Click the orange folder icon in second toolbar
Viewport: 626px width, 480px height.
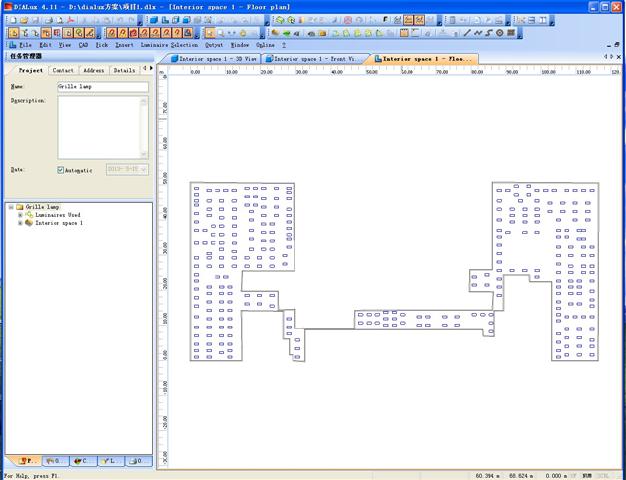pos(323,33)
